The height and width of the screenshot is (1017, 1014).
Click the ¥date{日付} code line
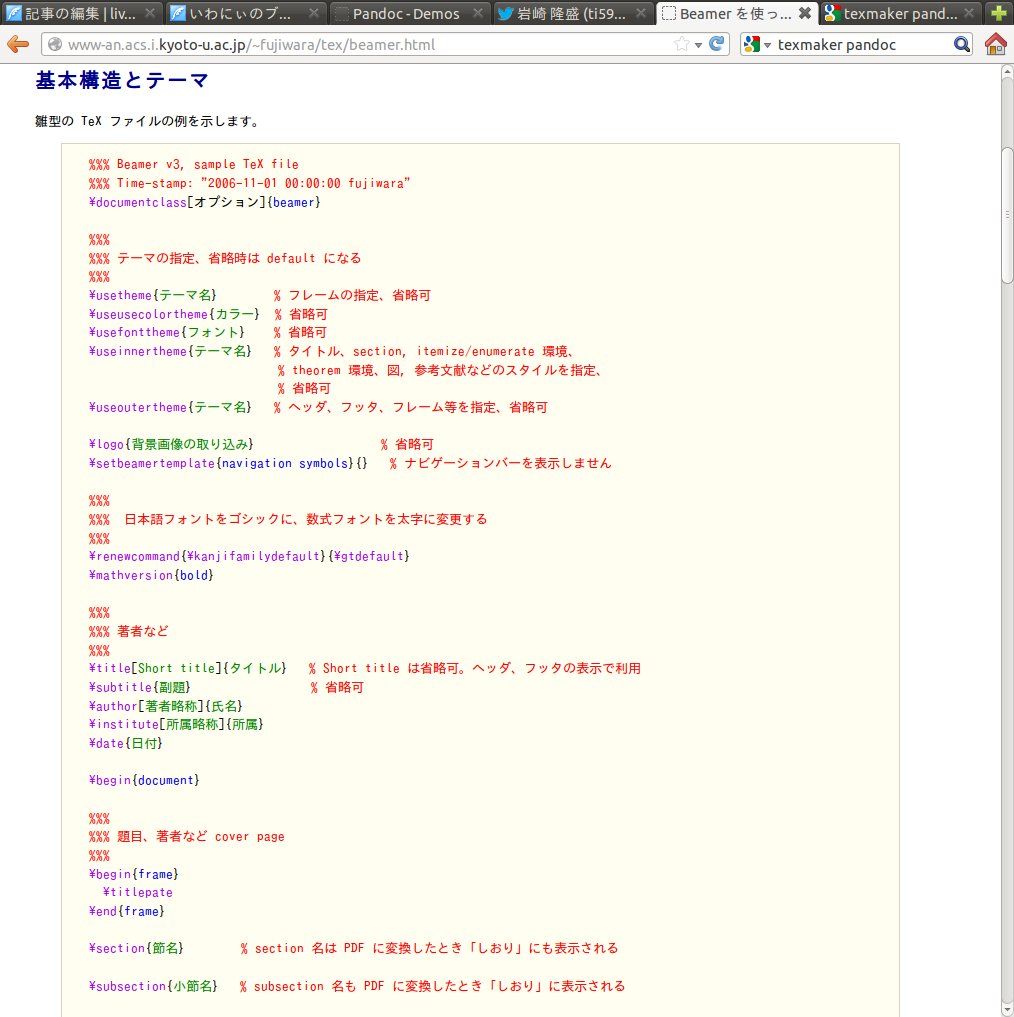tap(125, 743)
